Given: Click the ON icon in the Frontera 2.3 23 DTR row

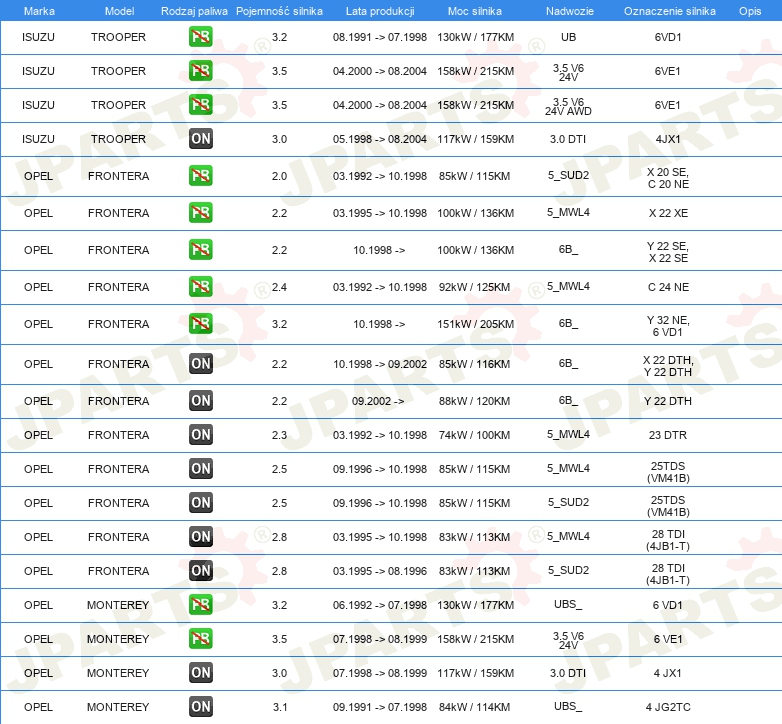Looking at the screenshot, I should (x=201, y=434).
